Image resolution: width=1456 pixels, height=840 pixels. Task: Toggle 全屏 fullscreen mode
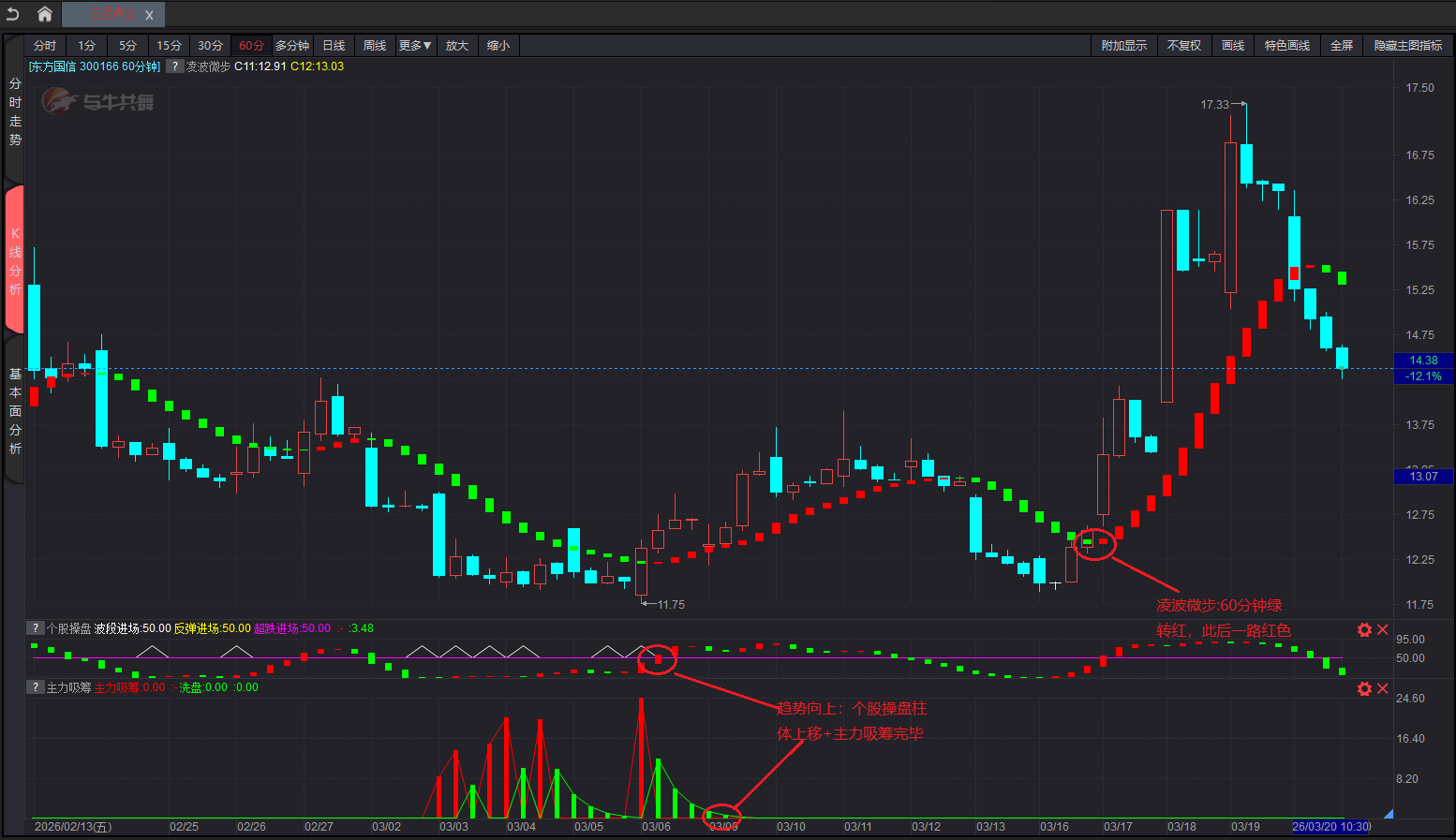(1341, 46)
